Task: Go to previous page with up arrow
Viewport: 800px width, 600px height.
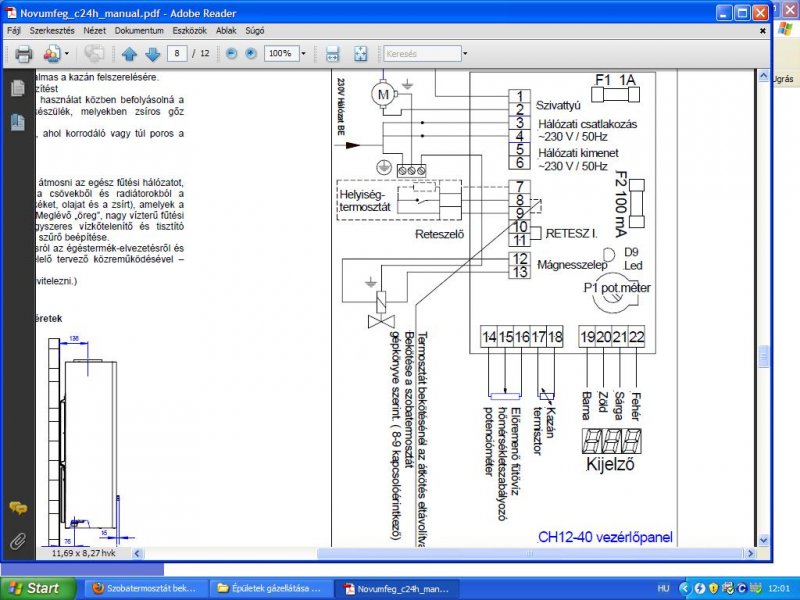Action: [x=129, y=54]
